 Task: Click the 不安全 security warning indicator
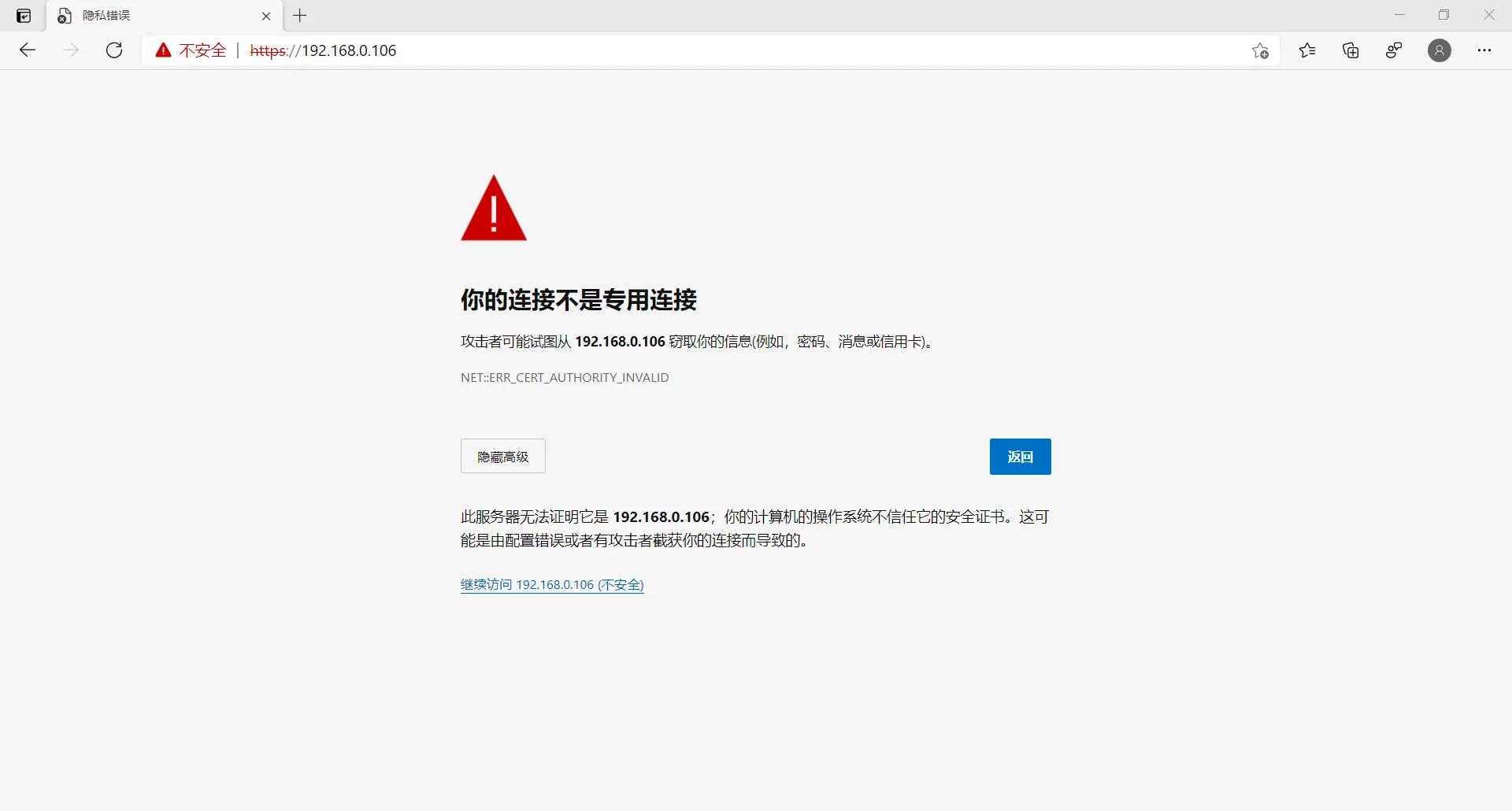coord(189,50)
